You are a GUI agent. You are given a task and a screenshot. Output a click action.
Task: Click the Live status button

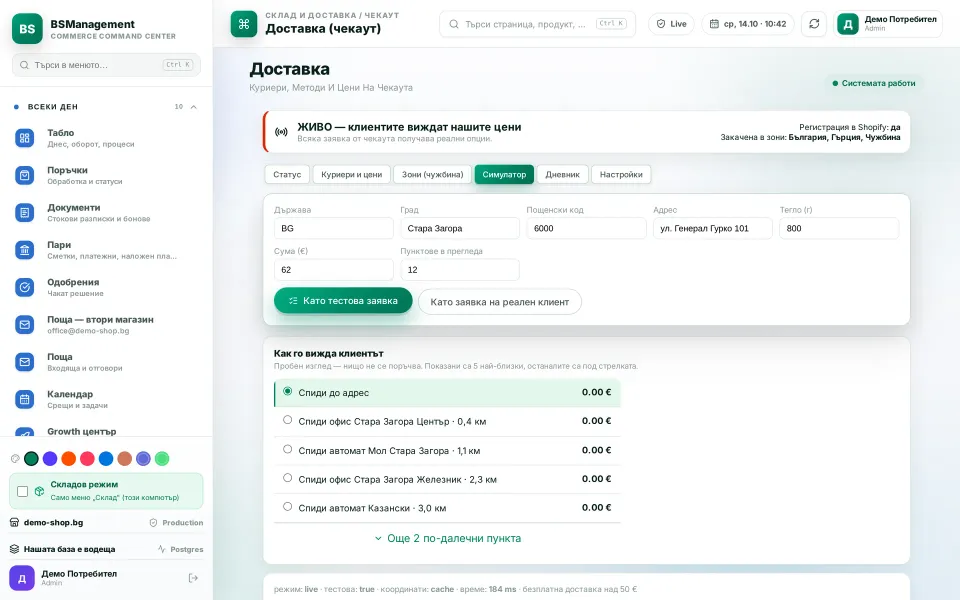pyautogui.click(x=671, y=24)
